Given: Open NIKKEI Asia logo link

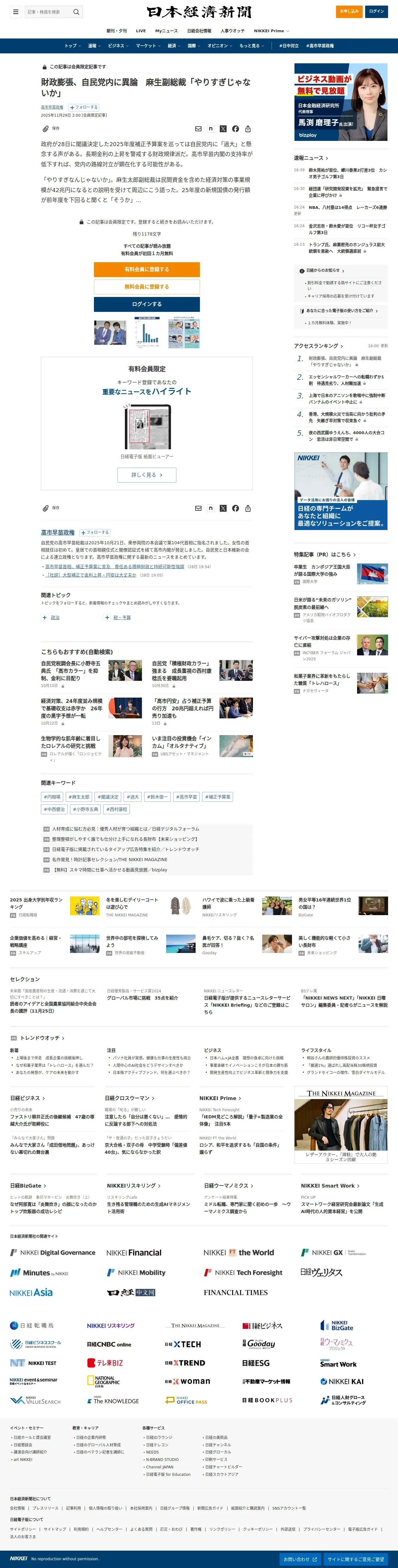Looking at the screenshot, I should point(31,1292).
